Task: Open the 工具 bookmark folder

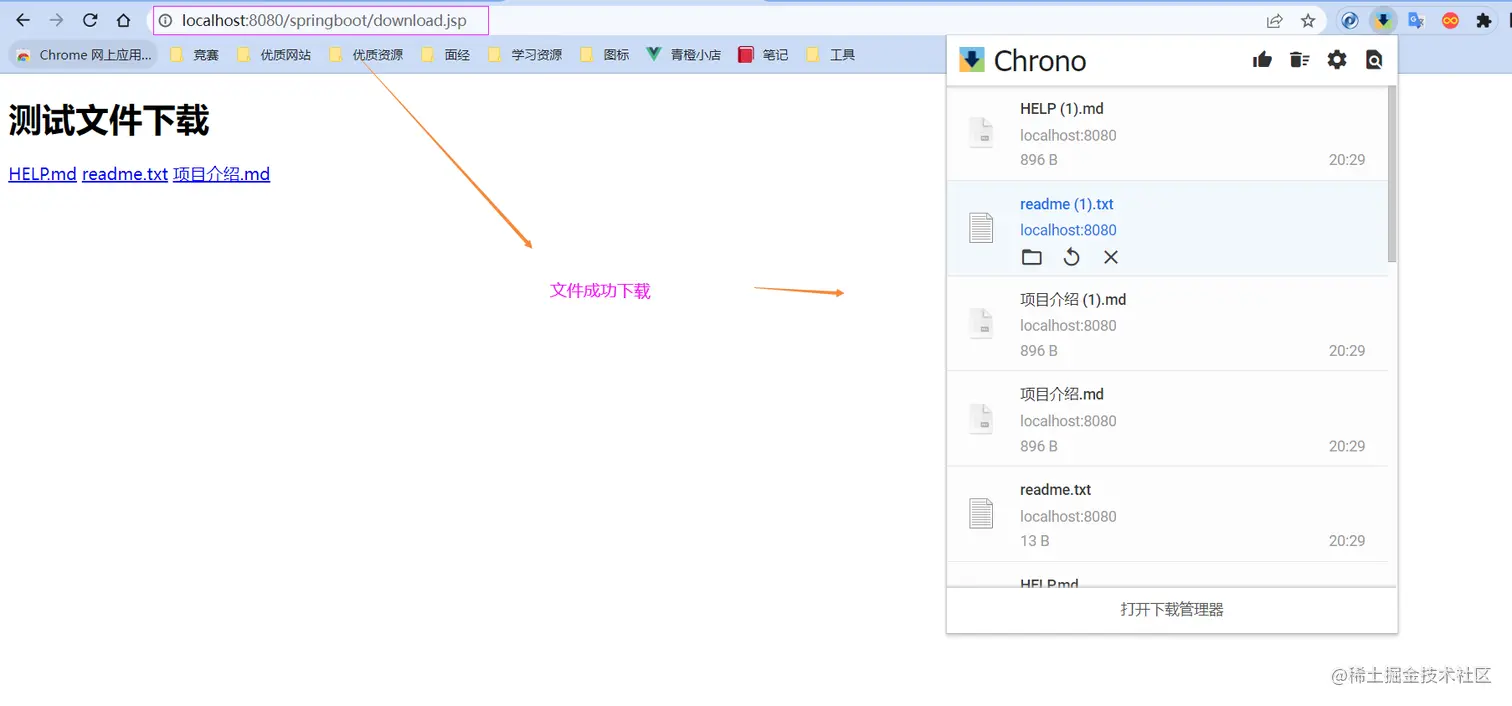Action: click(830, 55)
